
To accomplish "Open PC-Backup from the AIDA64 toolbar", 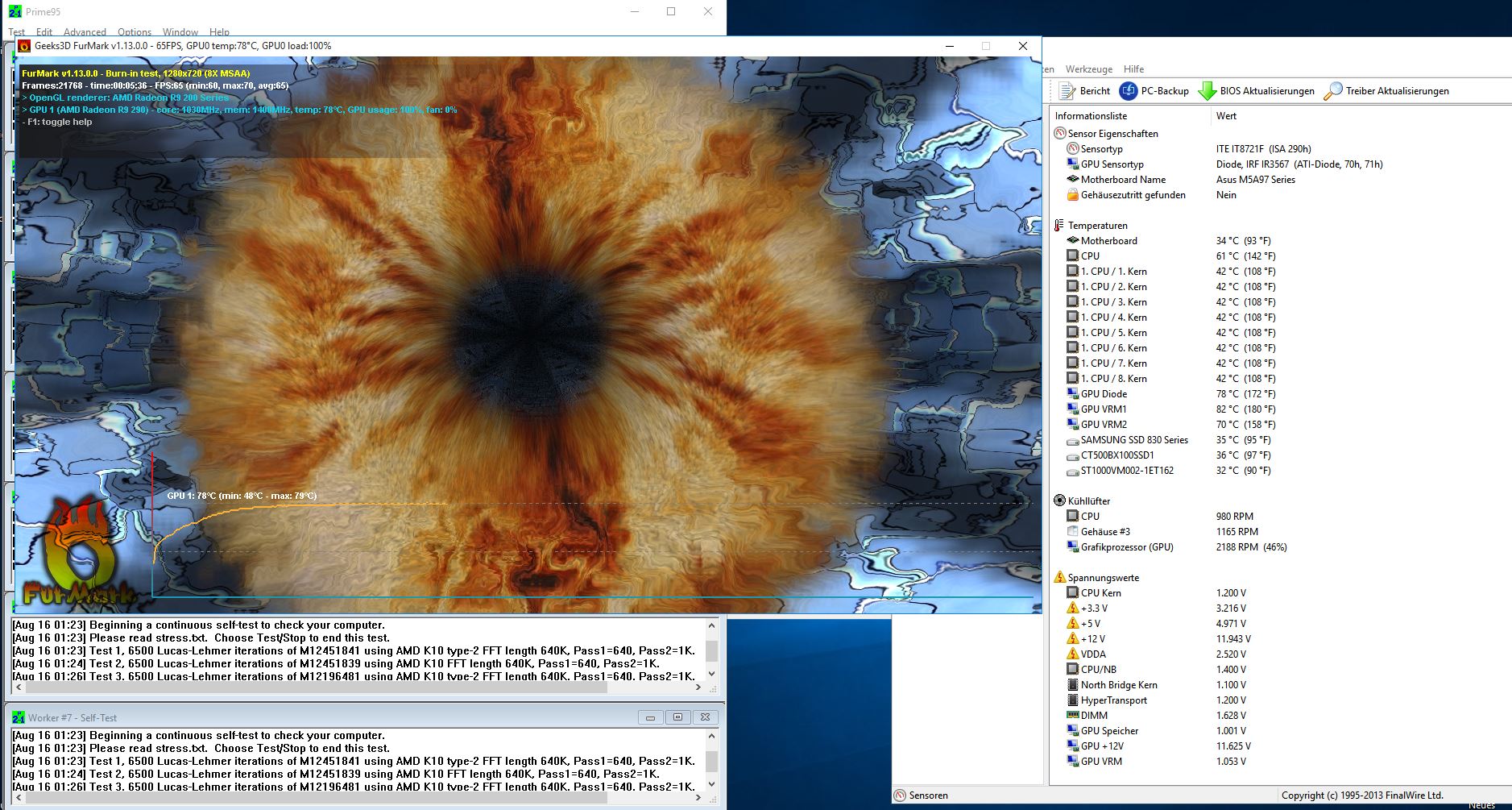I will tap(1154, 91).
